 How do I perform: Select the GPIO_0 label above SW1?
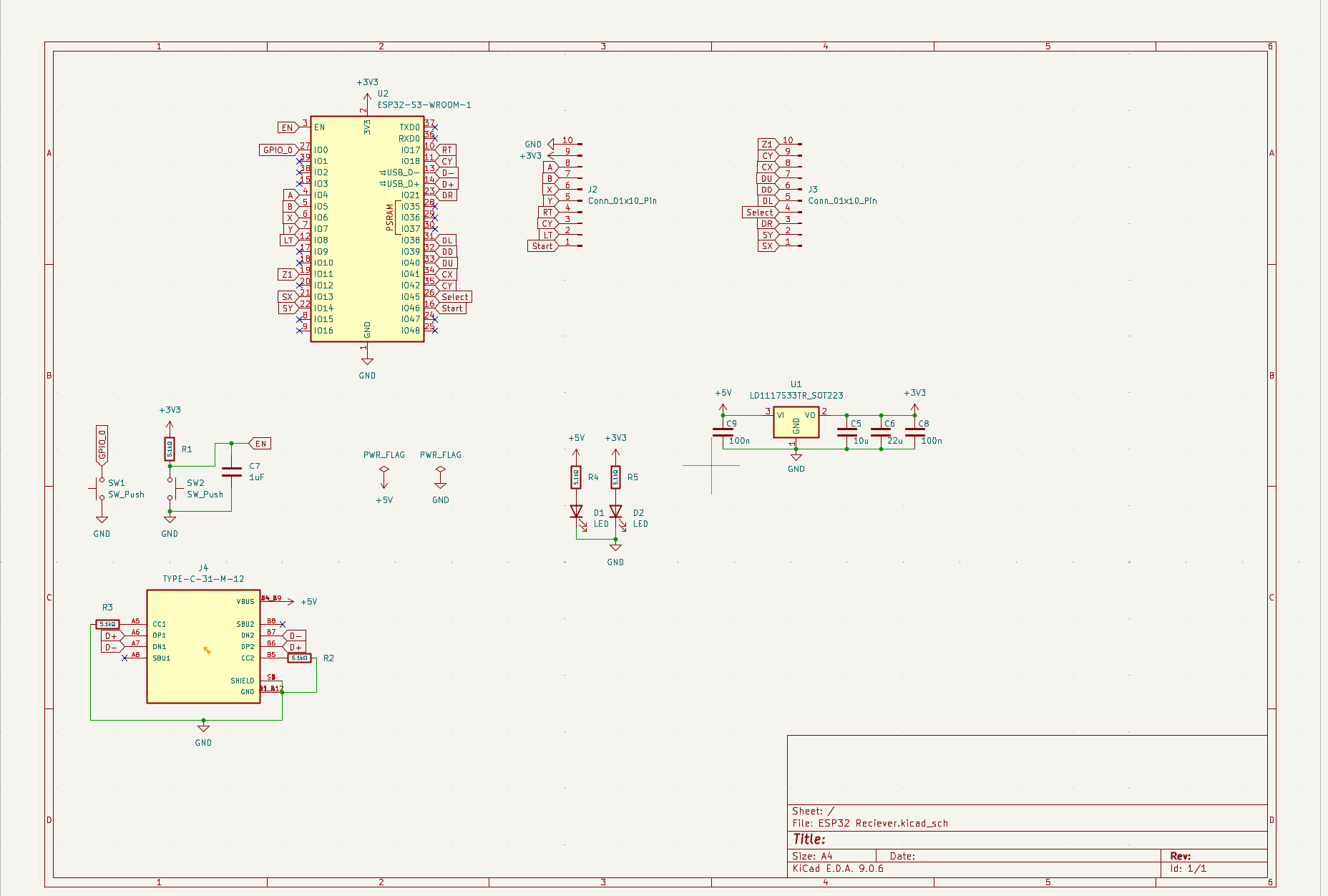point(102,444)
